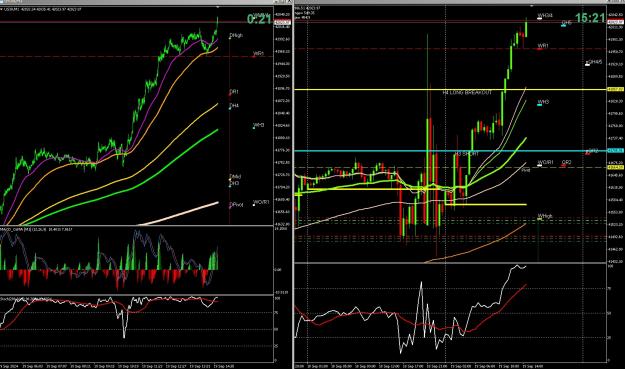Click the chart shift marker atop right chart

[x=531, y=6]
